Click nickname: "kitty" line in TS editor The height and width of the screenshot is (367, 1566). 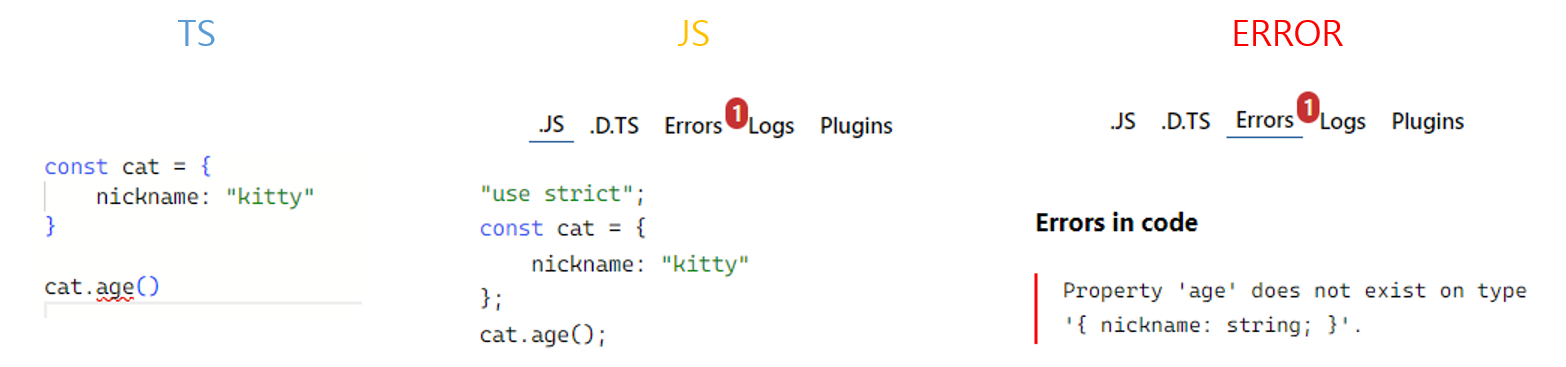tap(205, 197)
